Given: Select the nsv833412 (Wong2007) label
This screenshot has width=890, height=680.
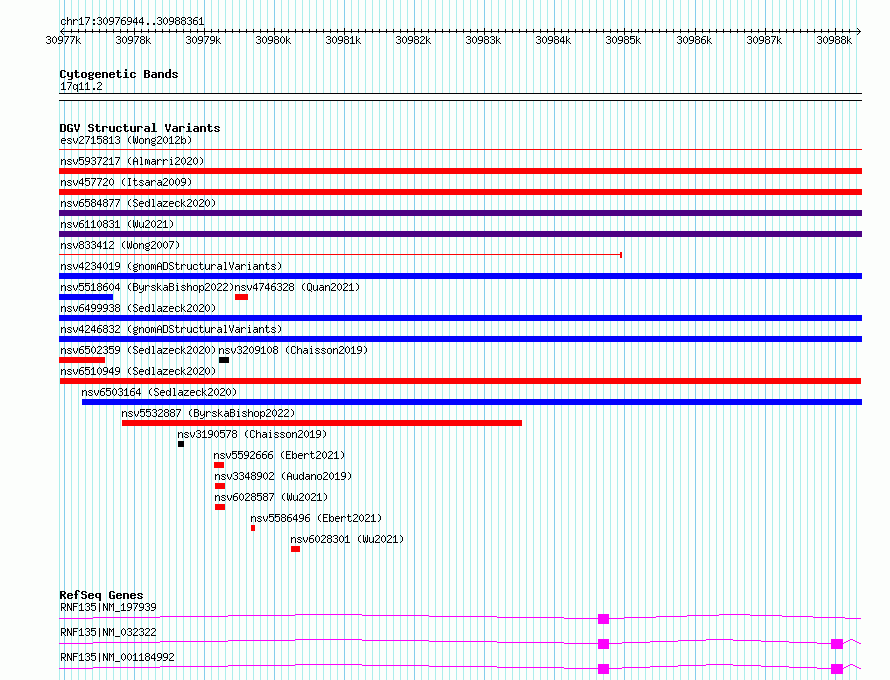Looking at the screenshot, I should point(120,245).
